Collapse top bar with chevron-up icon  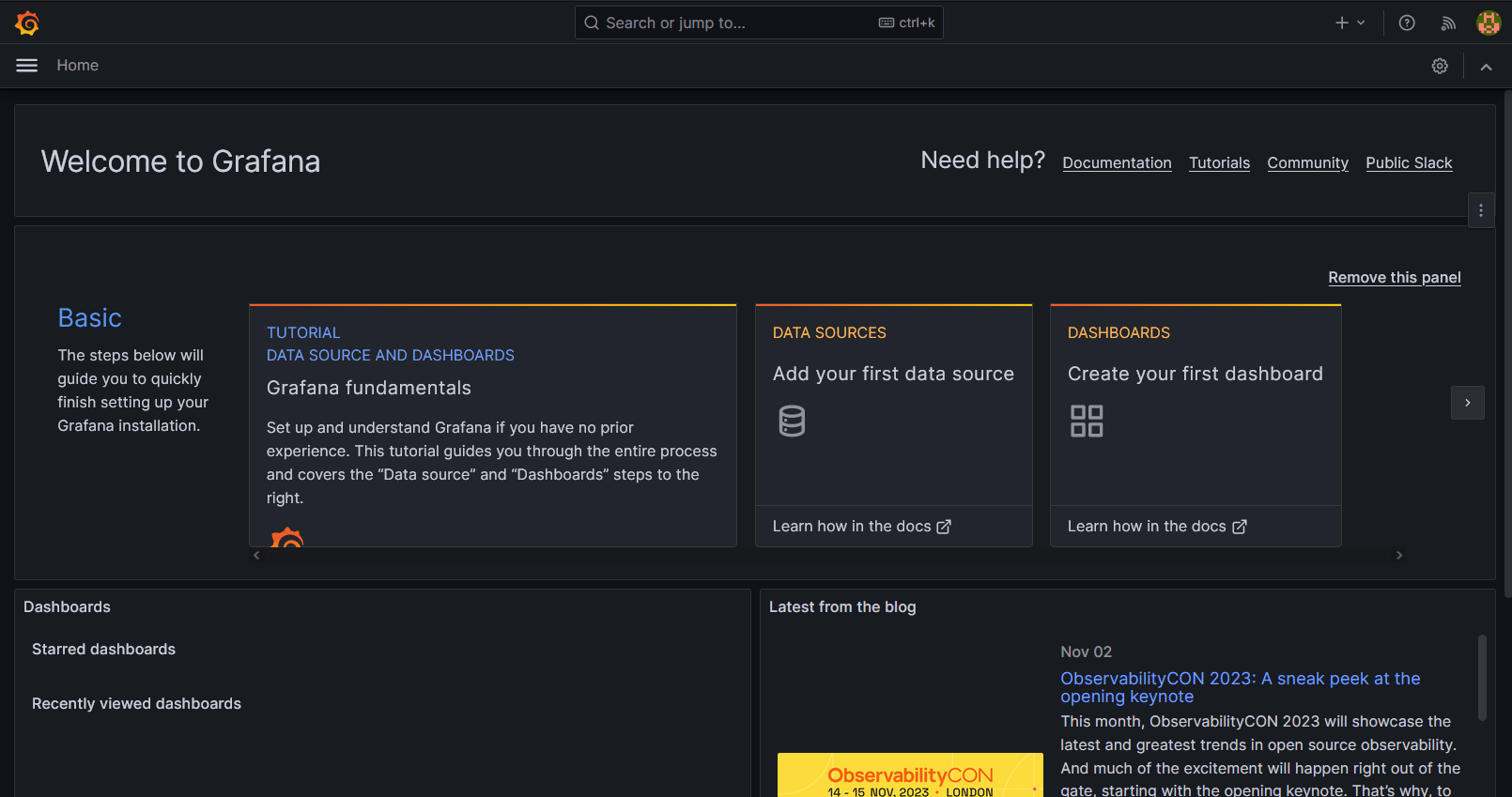click(1486, 67)
